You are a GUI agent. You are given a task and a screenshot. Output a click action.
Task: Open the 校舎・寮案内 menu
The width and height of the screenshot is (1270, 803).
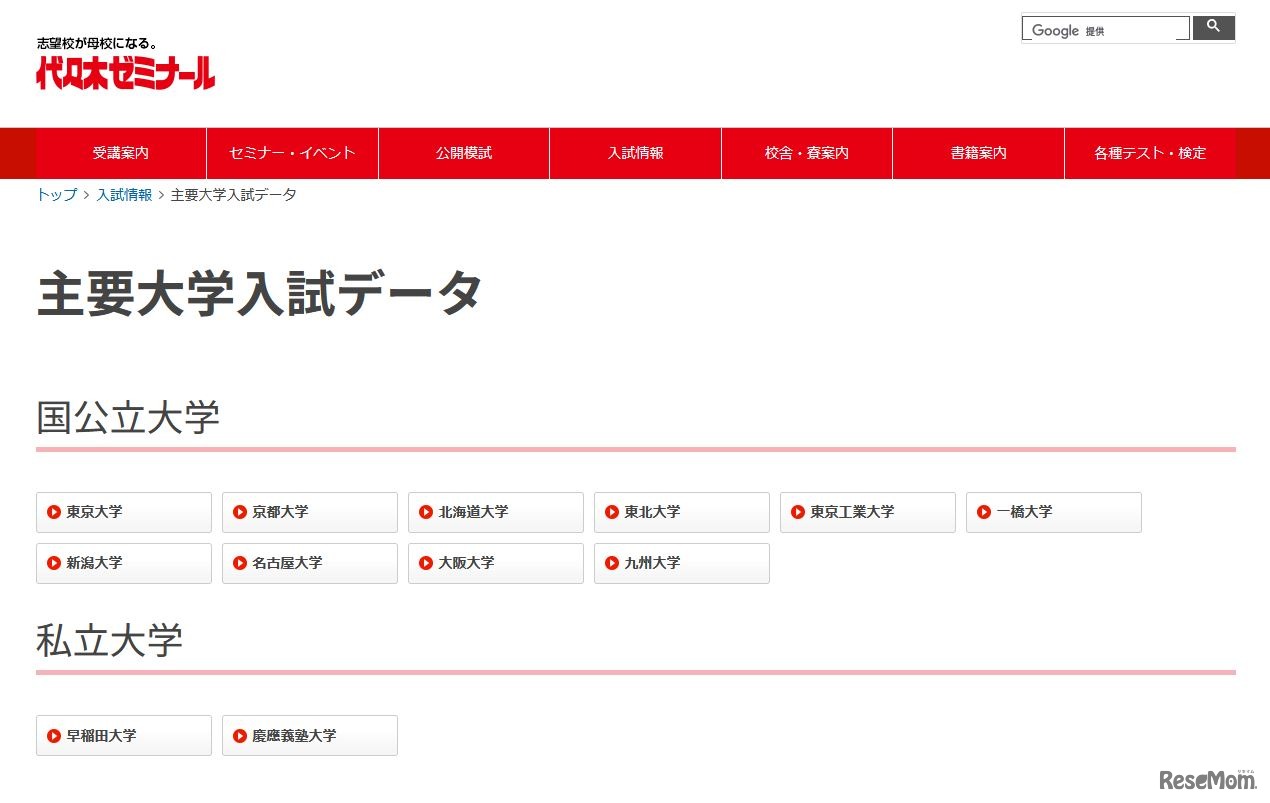click(x=807, y=153)
